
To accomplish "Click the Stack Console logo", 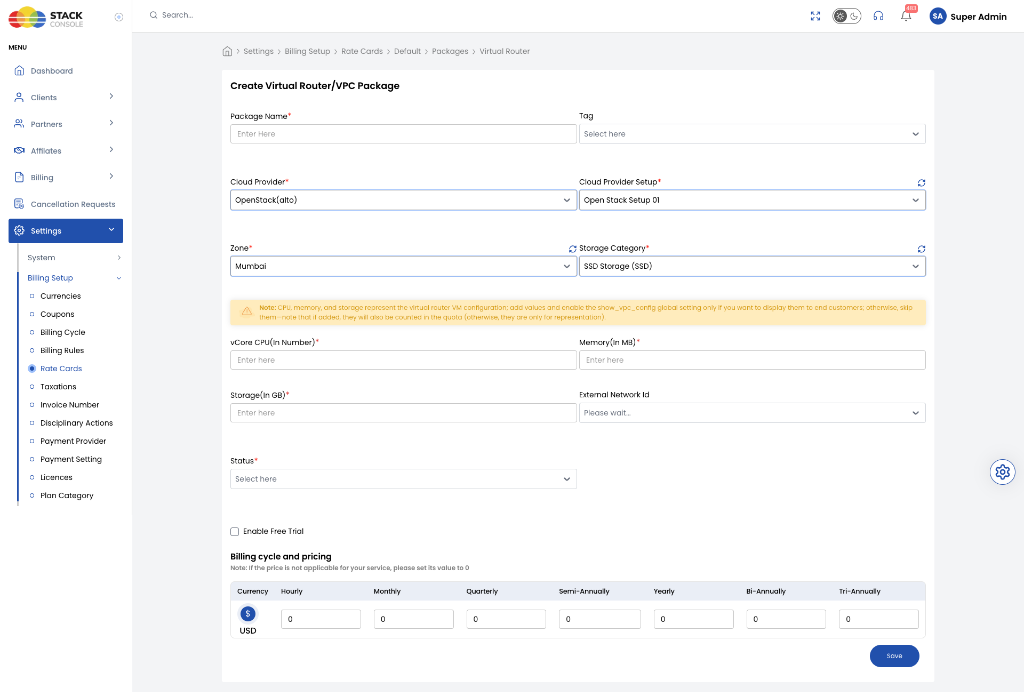I will 46,18.
